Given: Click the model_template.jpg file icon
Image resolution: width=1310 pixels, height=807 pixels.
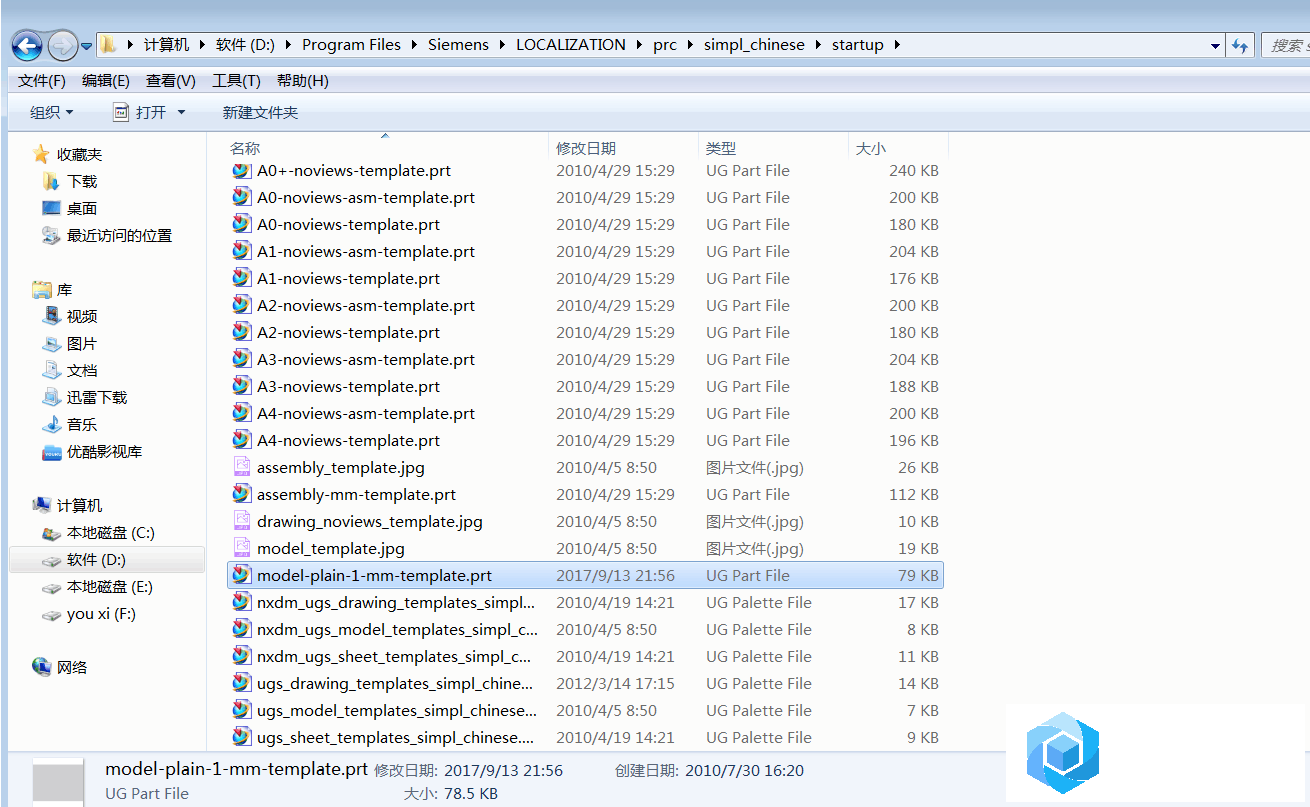Looking at the screenshot, I should 241,548.
